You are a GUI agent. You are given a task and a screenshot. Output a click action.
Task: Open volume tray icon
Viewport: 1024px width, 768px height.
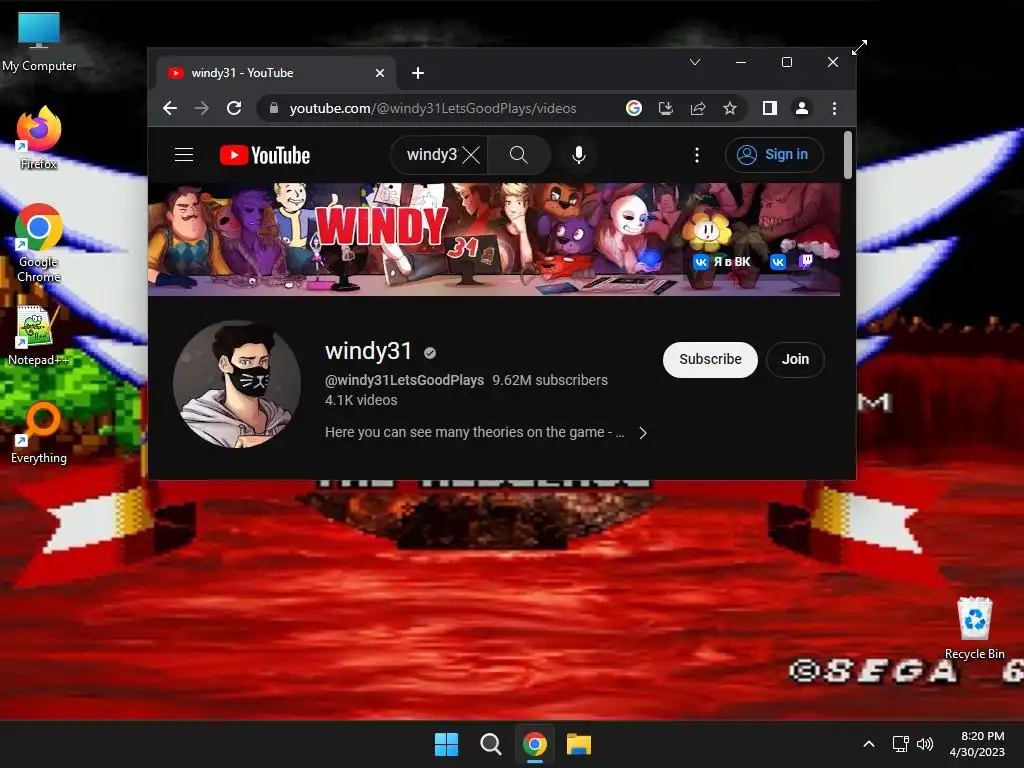925,744
